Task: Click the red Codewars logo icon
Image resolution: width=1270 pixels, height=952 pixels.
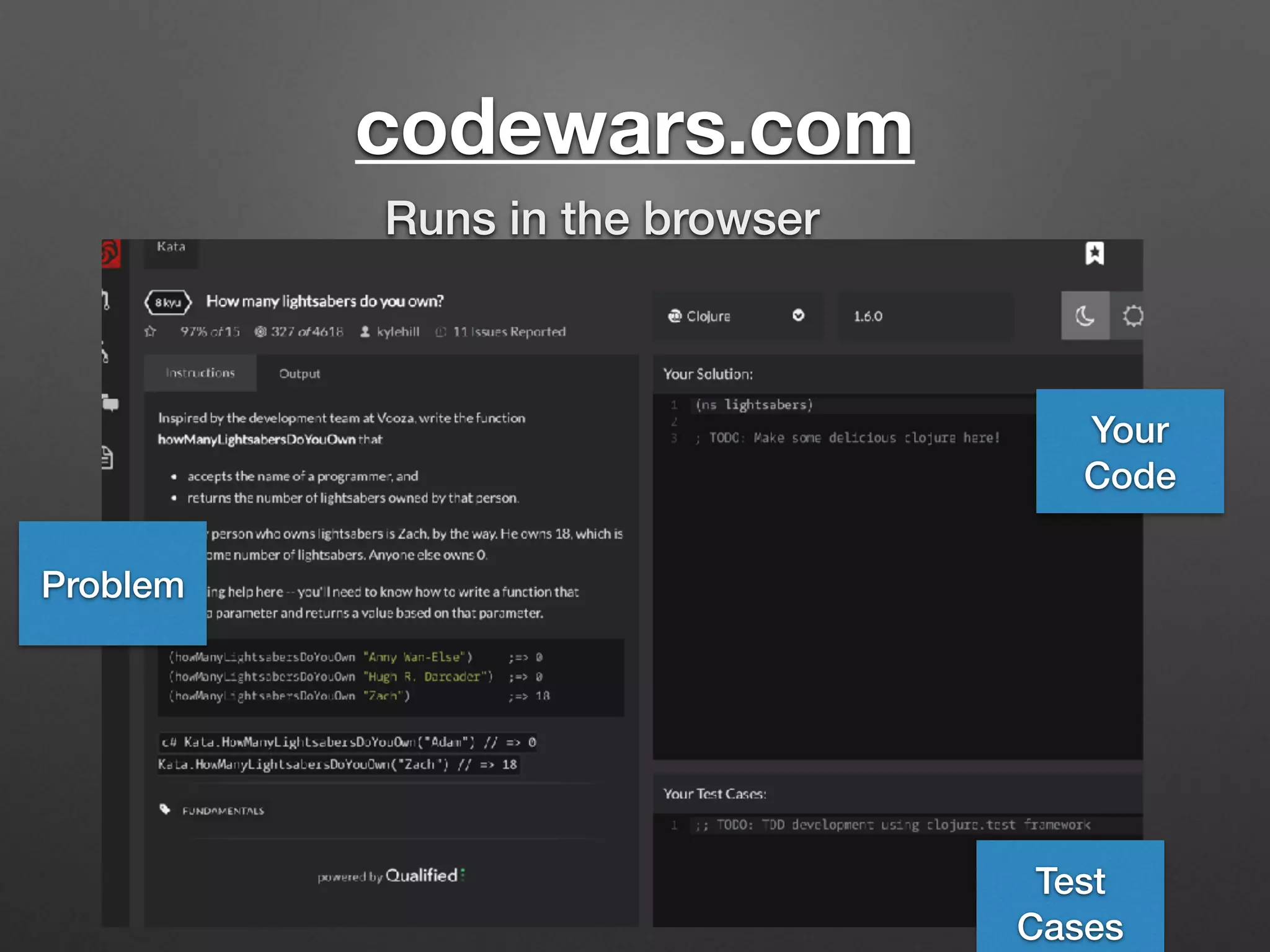Action: click(x=111, y=254)
